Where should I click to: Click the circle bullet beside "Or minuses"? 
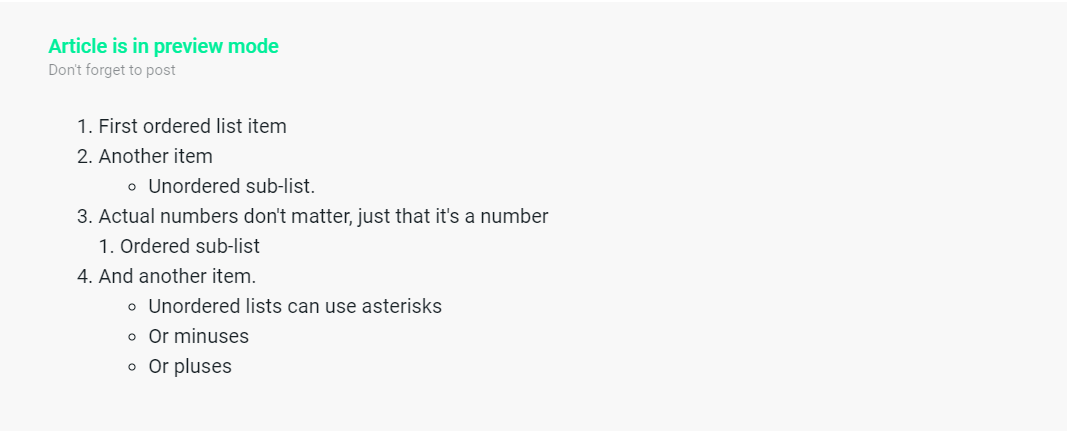(132, 337)
